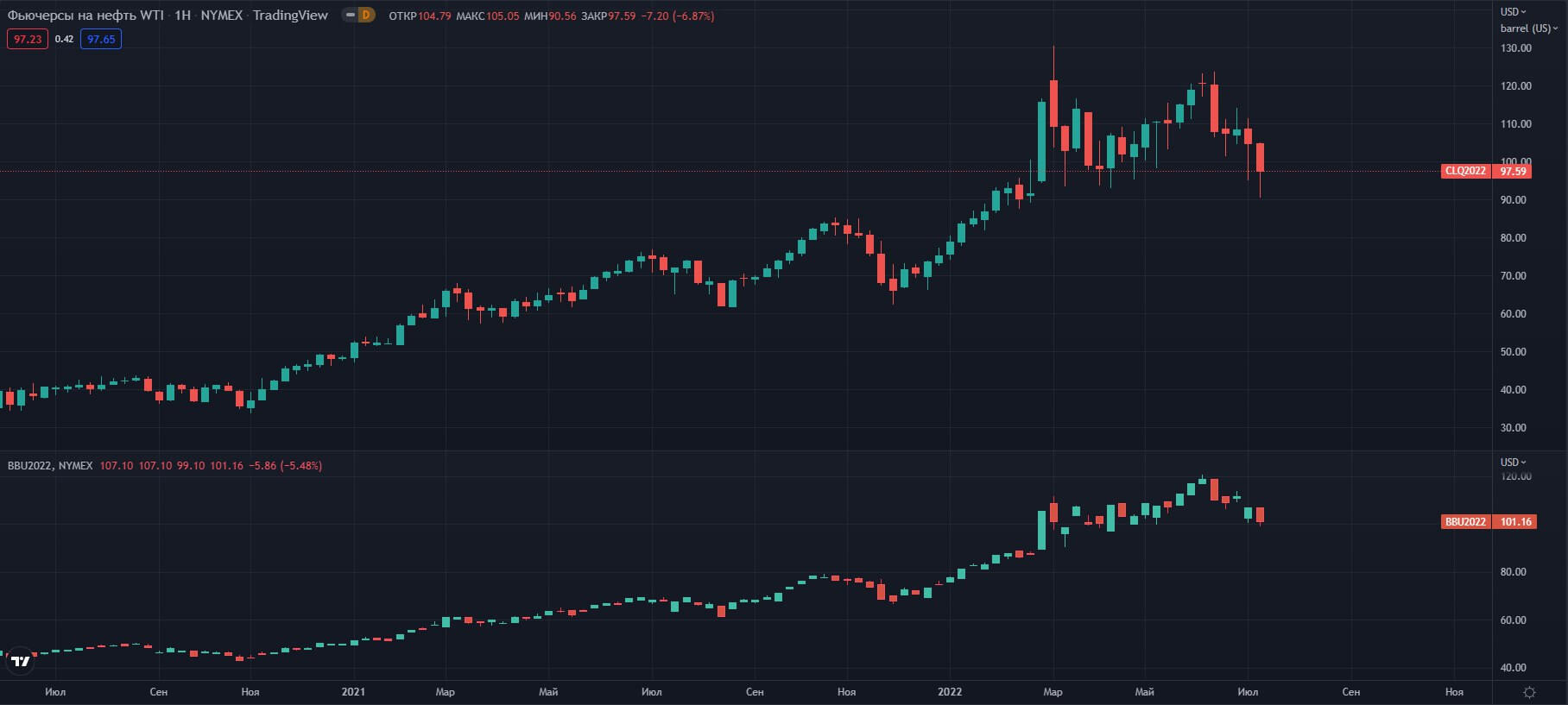Viewport: 1568px width, 705px height.
Task: Click the CLQ2022 price label
Action: point(1466,171)
